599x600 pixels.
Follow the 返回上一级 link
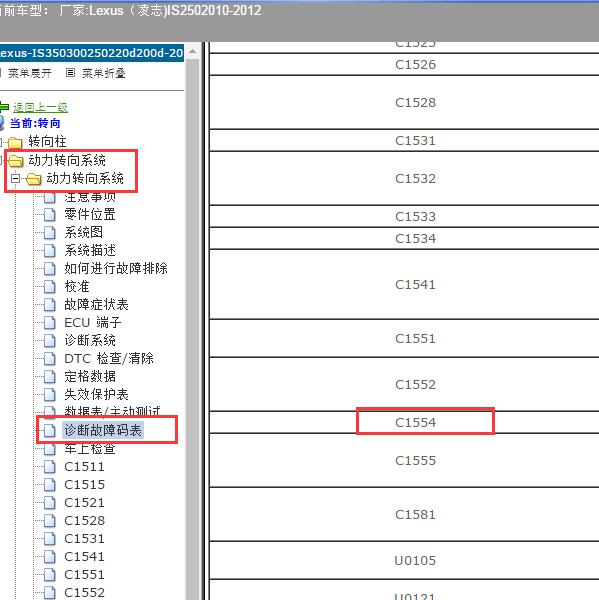point(41,108)
